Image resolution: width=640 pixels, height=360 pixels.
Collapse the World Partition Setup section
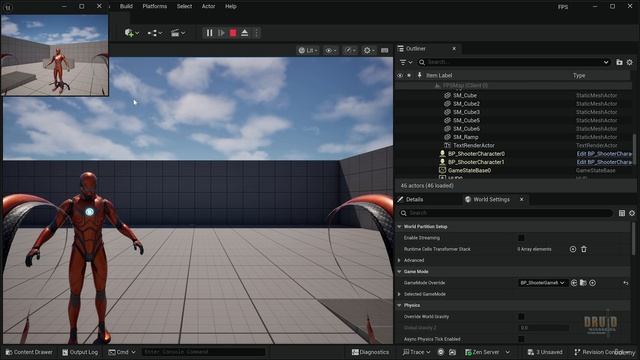(x=400, y=227)
